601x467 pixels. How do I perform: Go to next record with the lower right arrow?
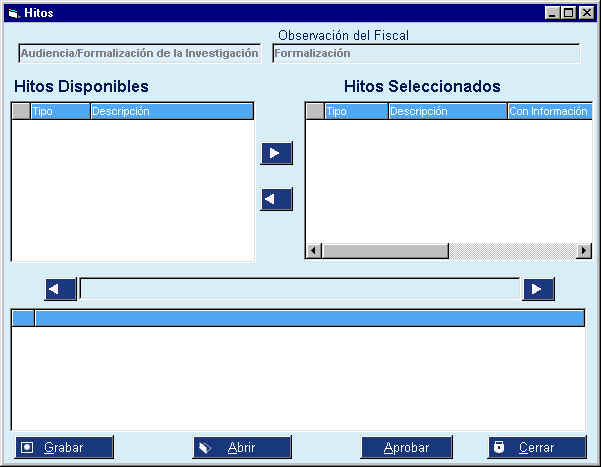tap(539, 289)
